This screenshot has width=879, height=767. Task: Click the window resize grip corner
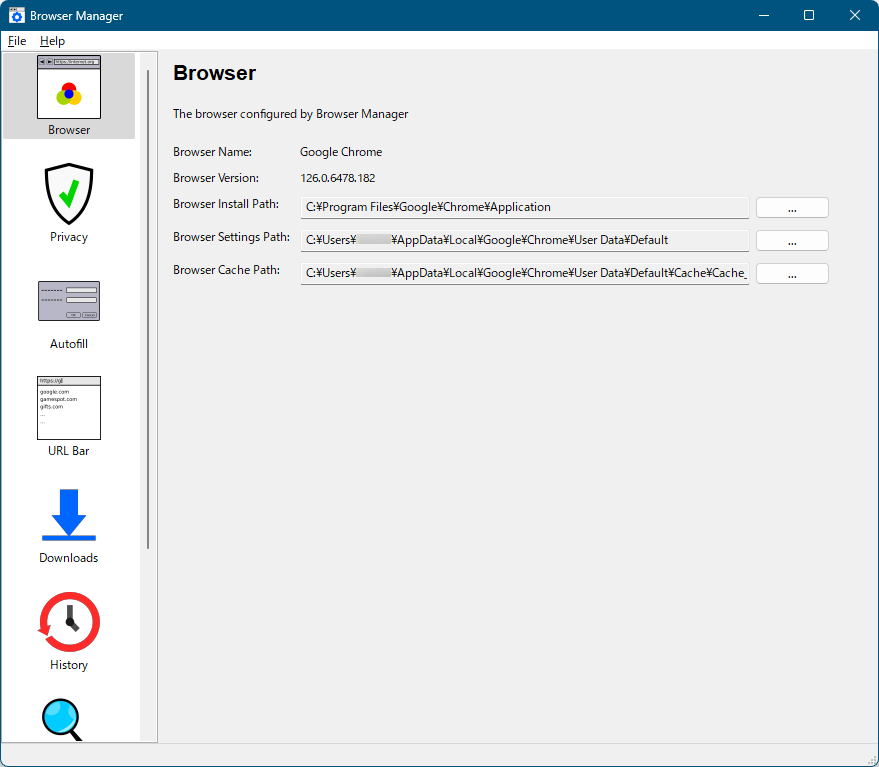click(x=872, y=760)
